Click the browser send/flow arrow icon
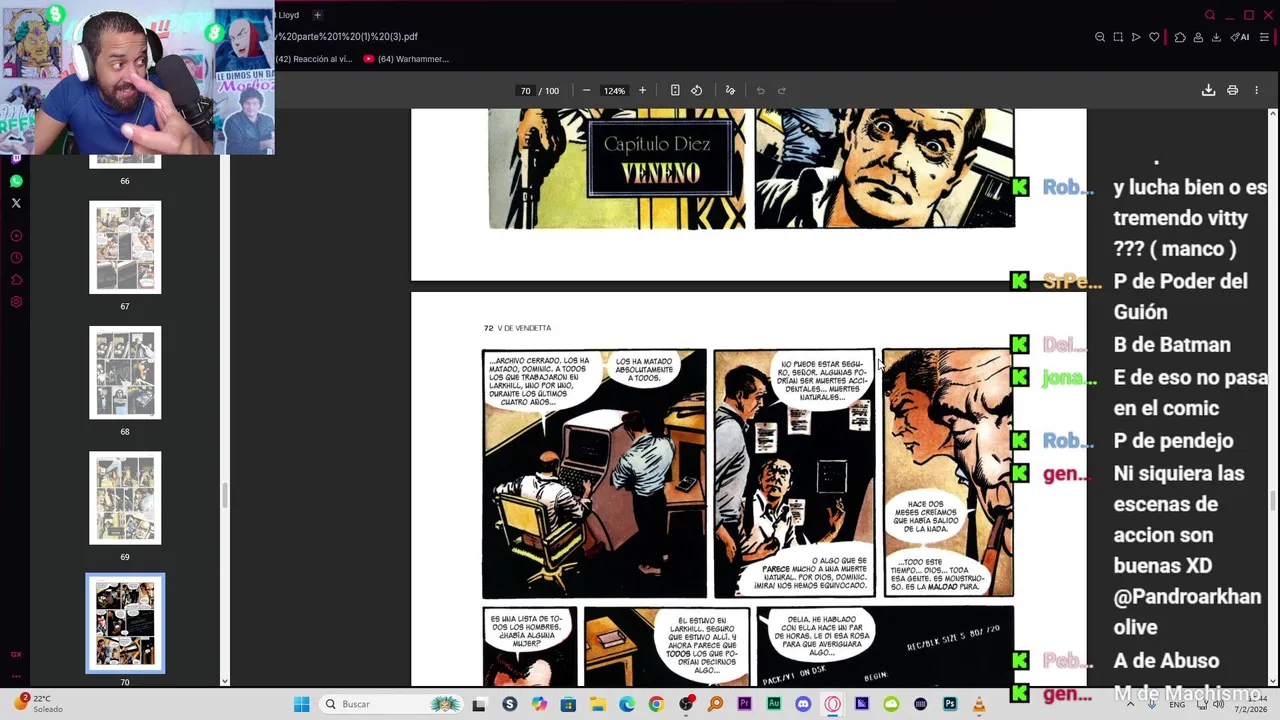The height and width of the screenshot is (720, 1280). (x=1136, y=37)
